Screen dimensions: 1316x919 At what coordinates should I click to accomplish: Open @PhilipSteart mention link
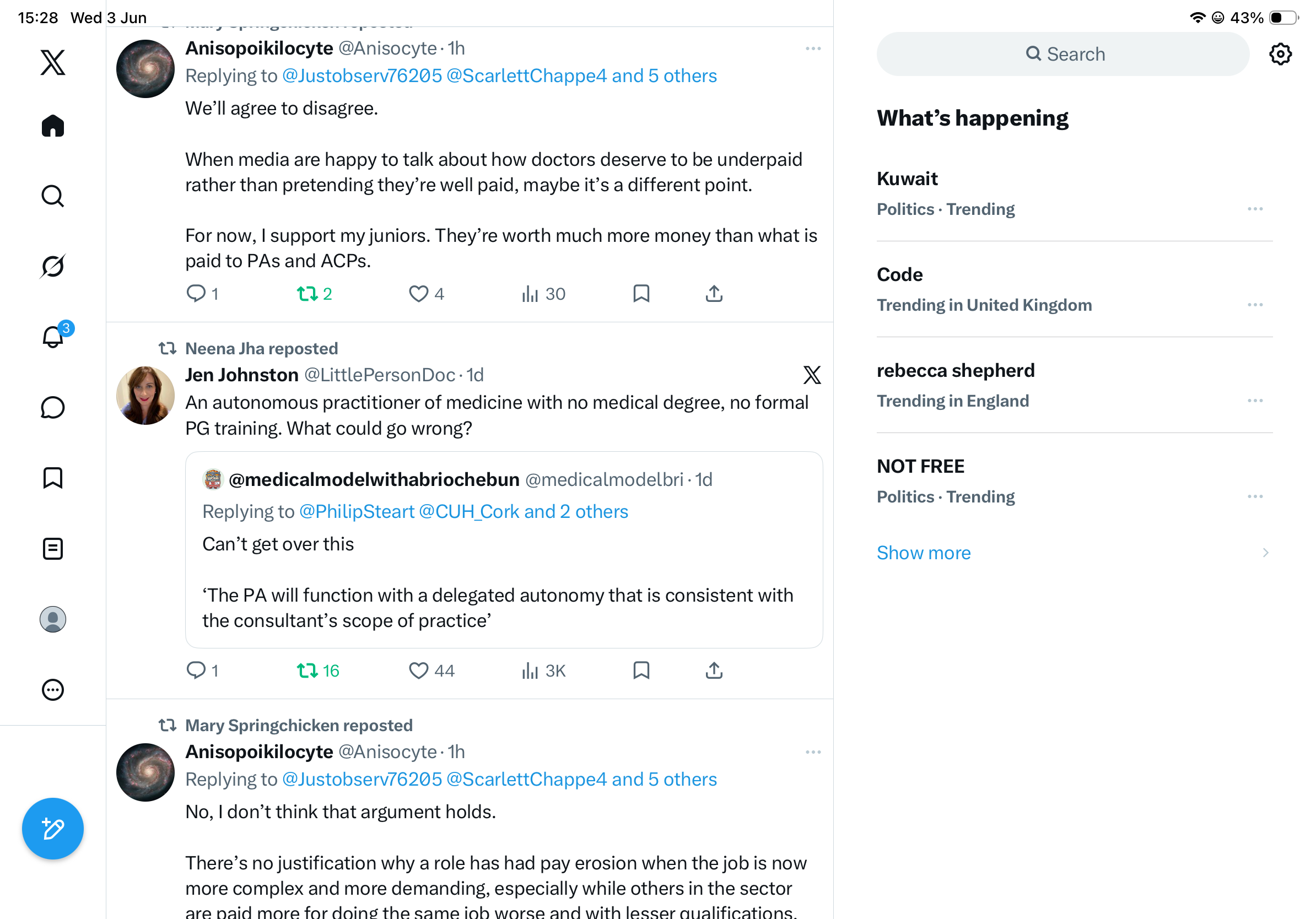point(357,512)
